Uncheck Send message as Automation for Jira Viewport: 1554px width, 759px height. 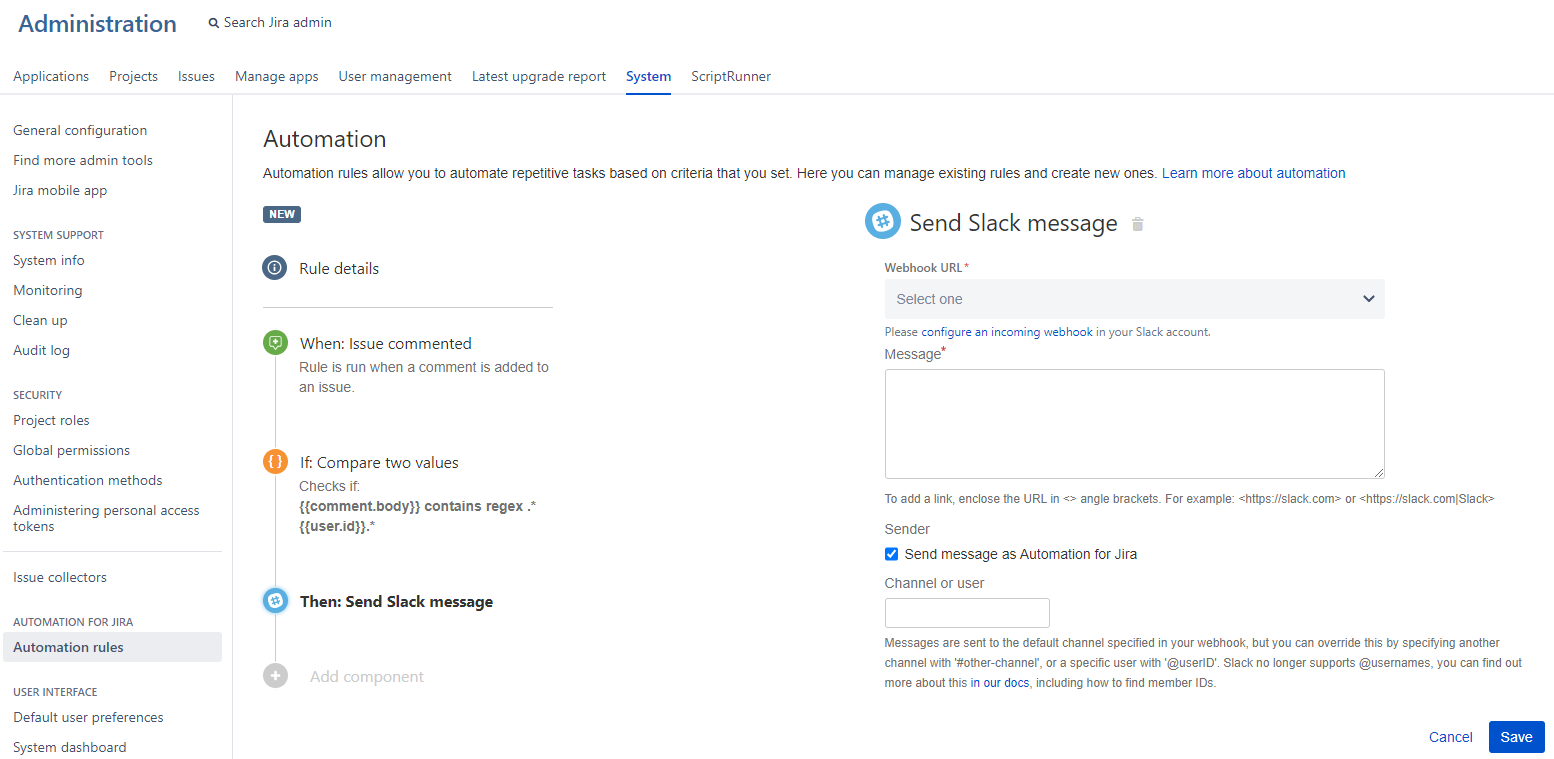[x=891, y=554]
